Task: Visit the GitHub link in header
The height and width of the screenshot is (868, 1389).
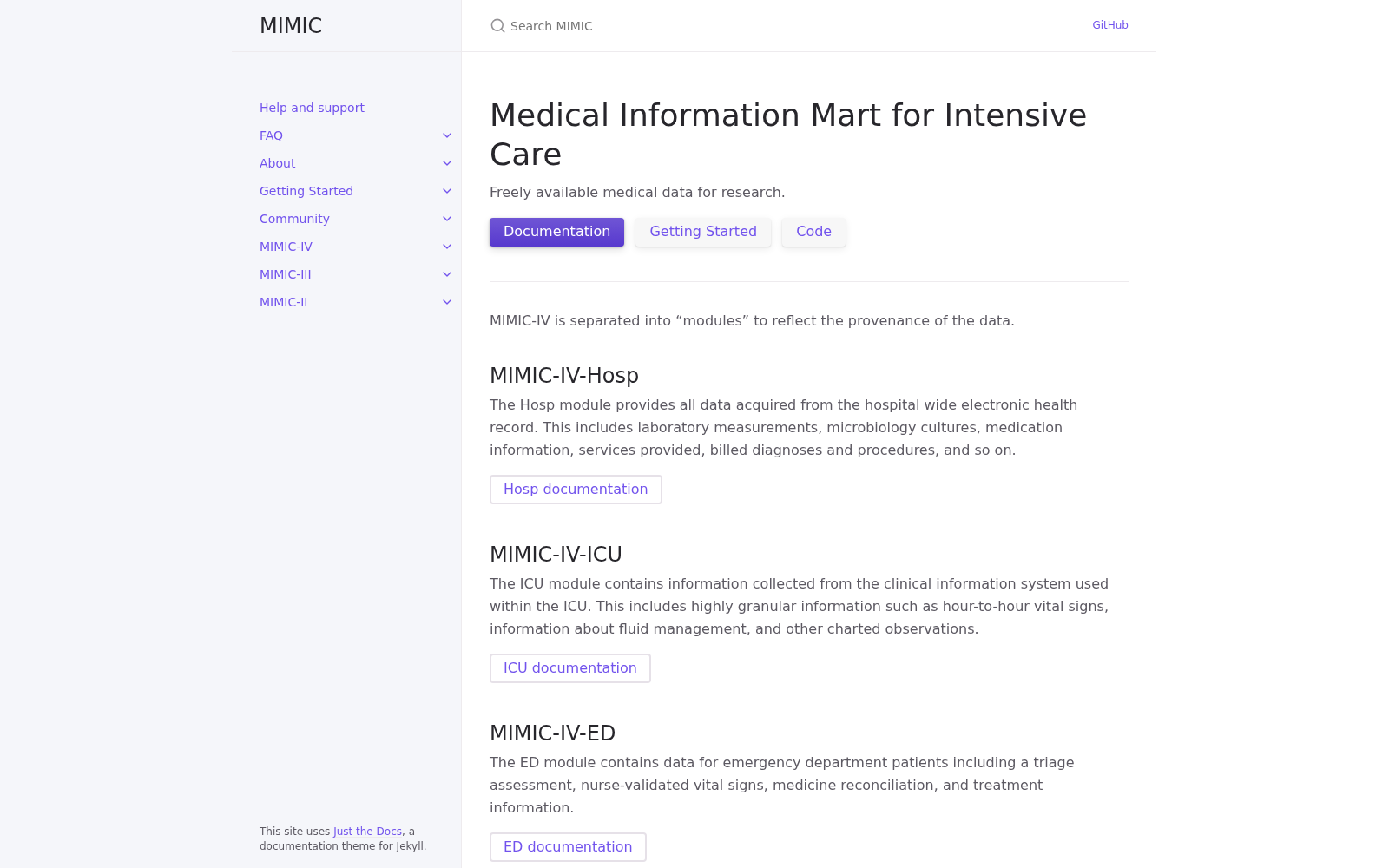Action: point(1110,25)
